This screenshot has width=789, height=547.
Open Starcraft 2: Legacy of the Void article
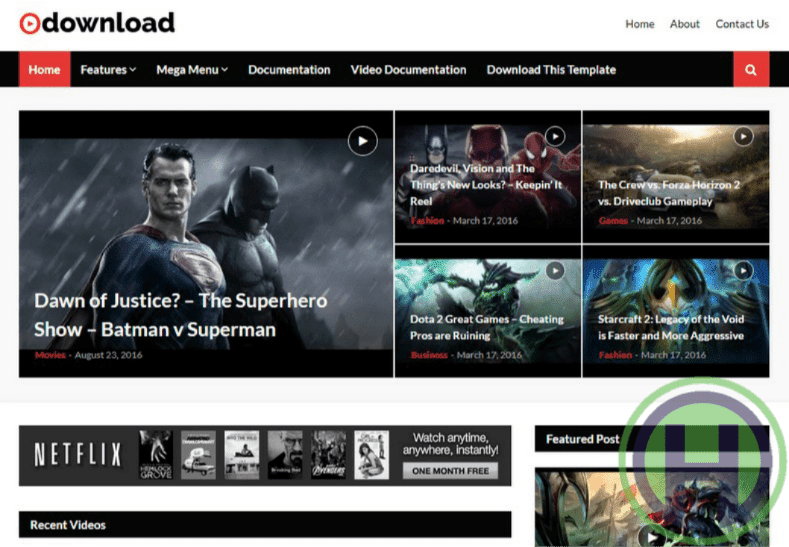(671, 327)
